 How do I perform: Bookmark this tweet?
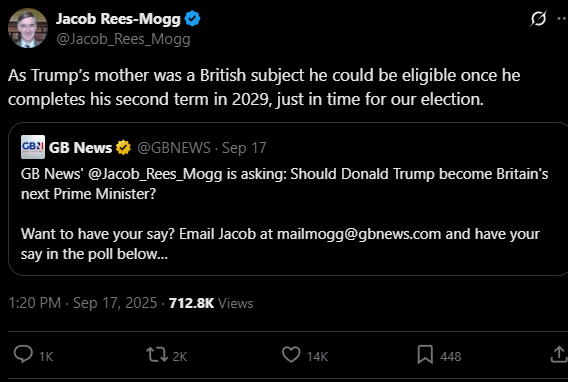tap(425, 354)
